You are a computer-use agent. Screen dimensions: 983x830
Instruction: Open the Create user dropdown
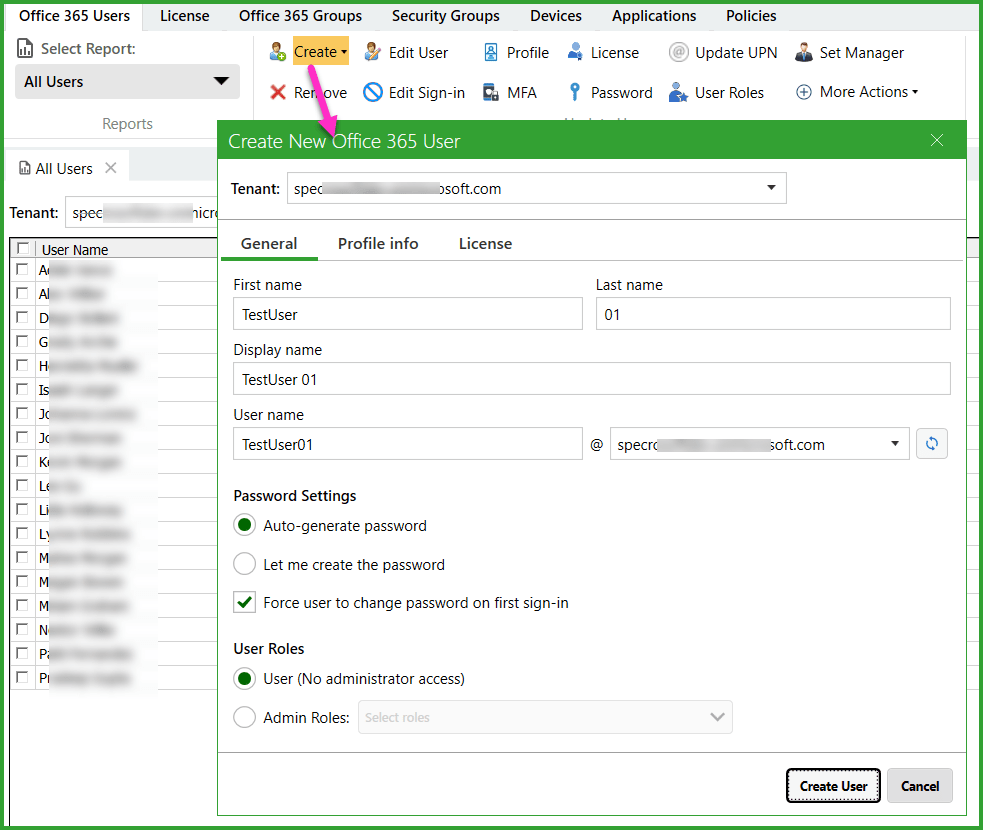[x=320, y=52]
